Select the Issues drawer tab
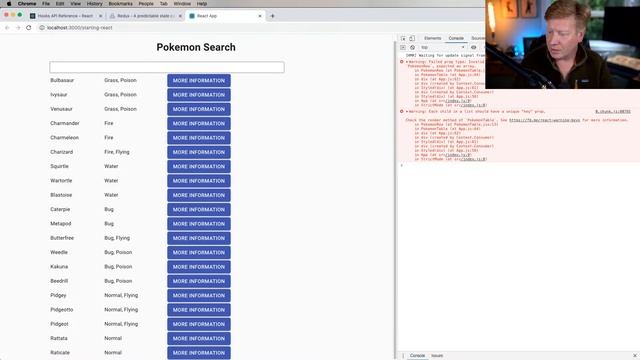 (x=437, y=356)
